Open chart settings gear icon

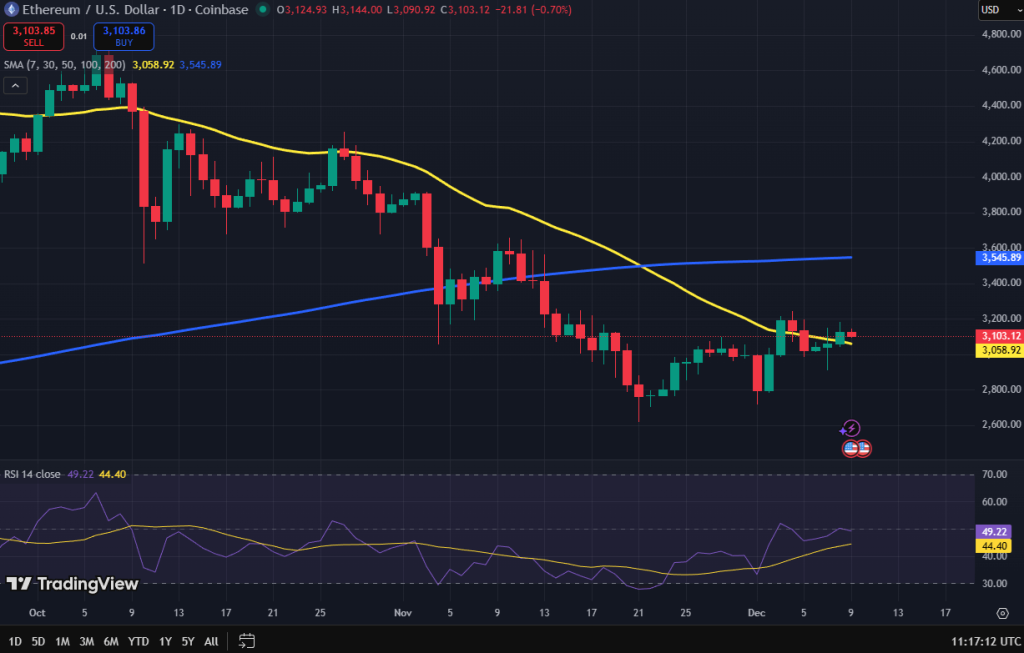tap(1002, 613)
